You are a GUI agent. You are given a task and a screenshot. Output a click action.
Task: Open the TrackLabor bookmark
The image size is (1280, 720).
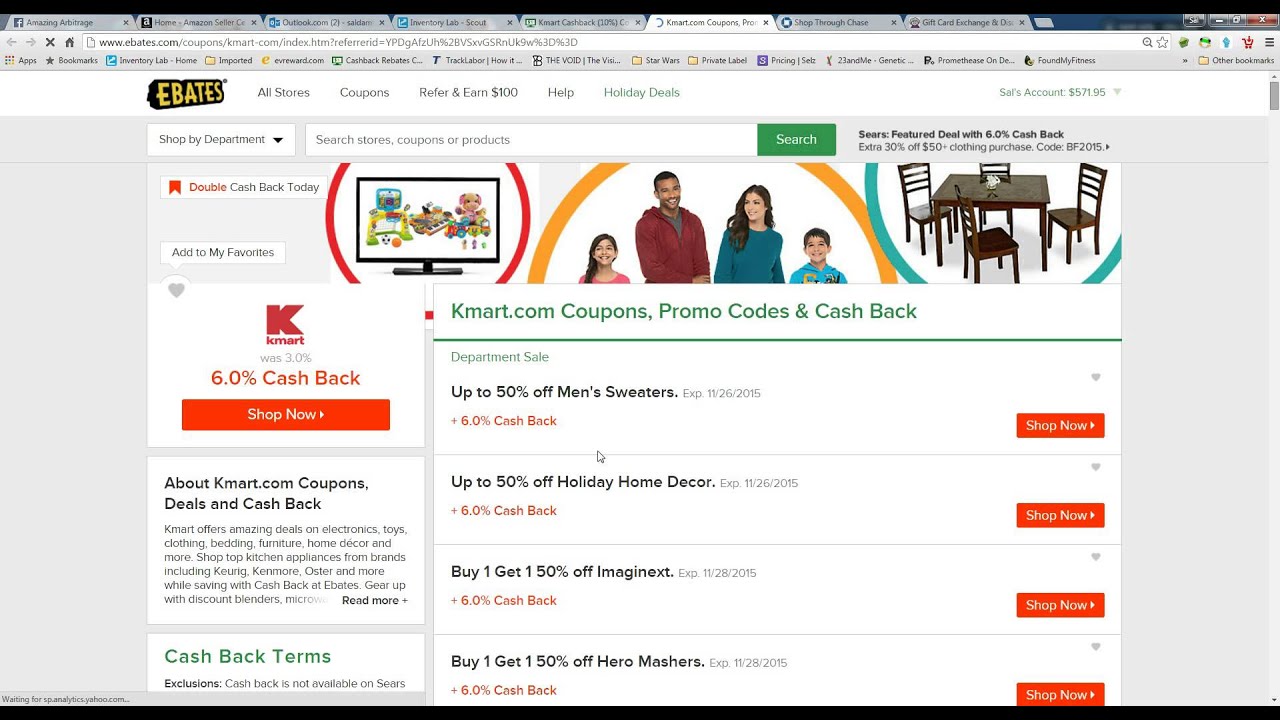coord(477,60)
